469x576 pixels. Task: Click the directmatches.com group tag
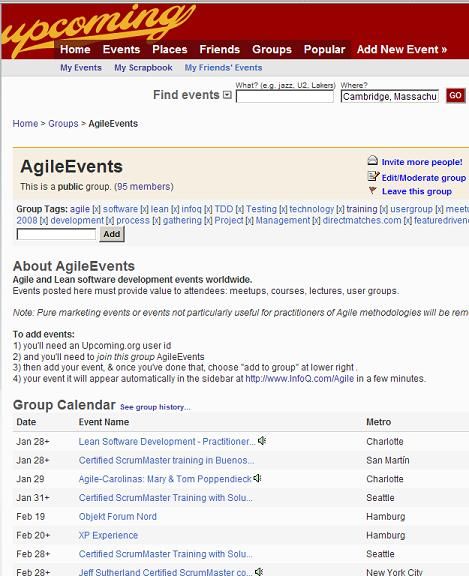(362, 220)
